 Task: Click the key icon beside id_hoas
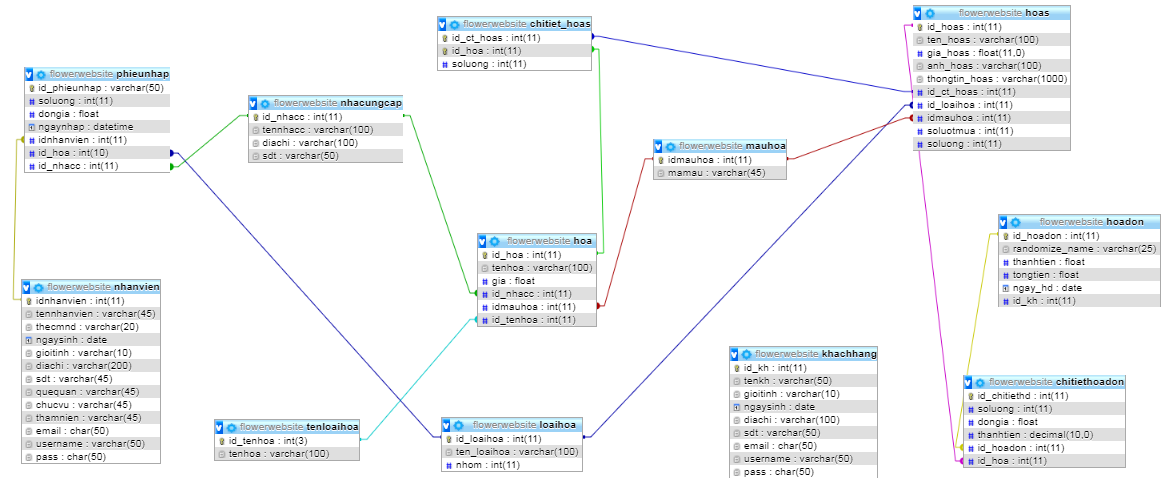click(920, 27)
